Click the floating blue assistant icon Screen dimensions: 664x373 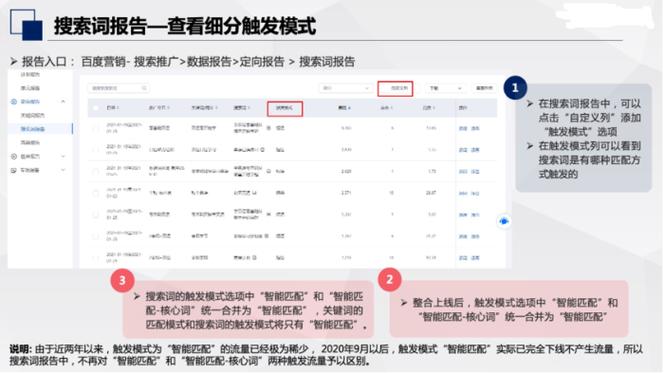[504, 221]
